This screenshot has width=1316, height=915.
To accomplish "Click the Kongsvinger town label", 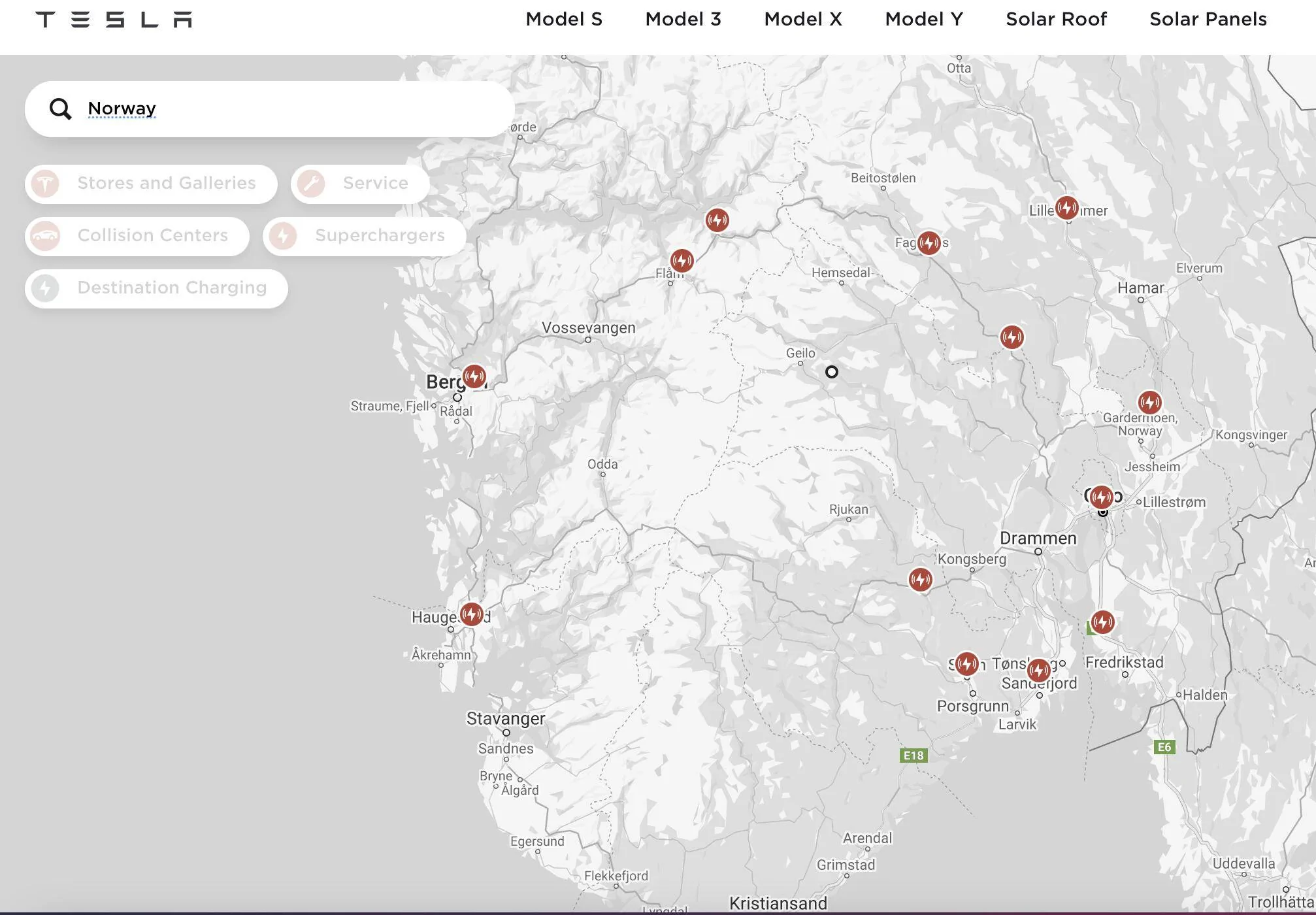I will coord(1251,435).
